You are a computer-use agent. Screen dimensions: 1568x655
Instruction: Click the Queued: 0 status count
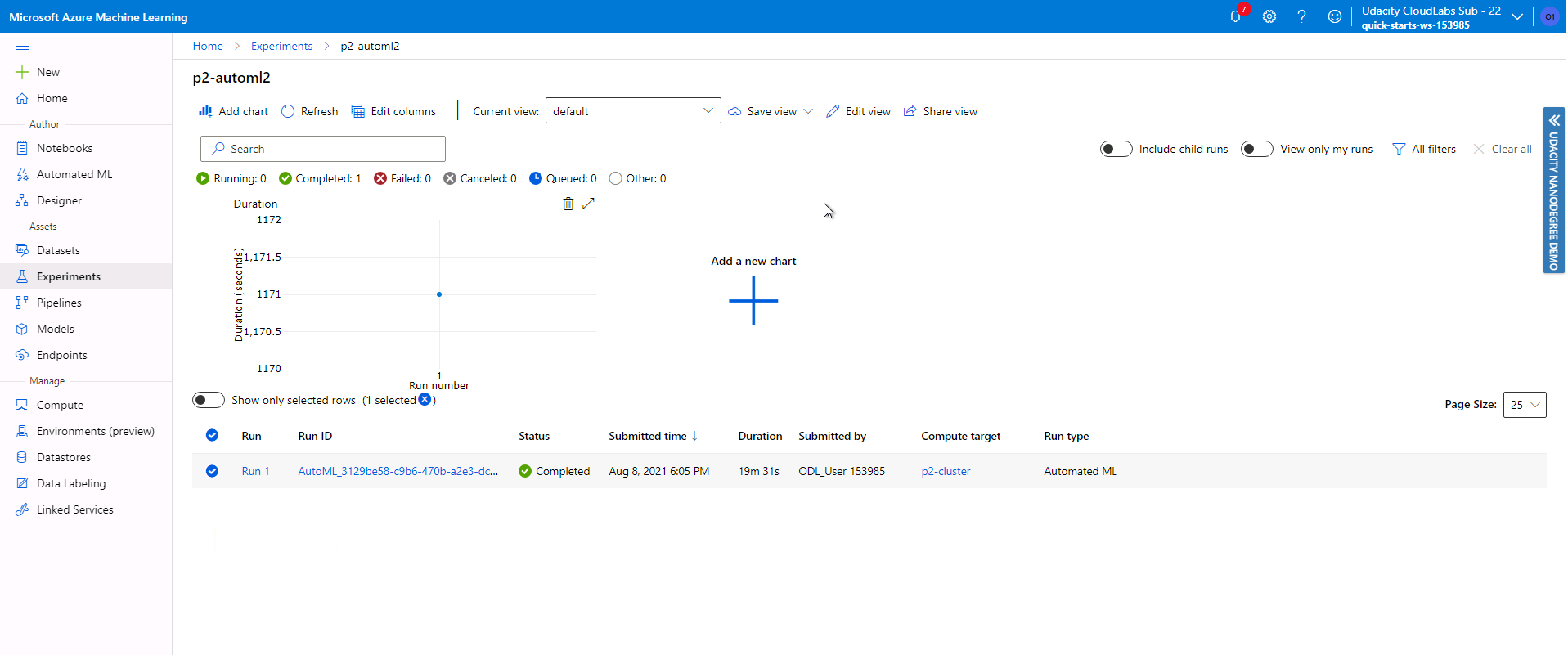click(563, 178)
